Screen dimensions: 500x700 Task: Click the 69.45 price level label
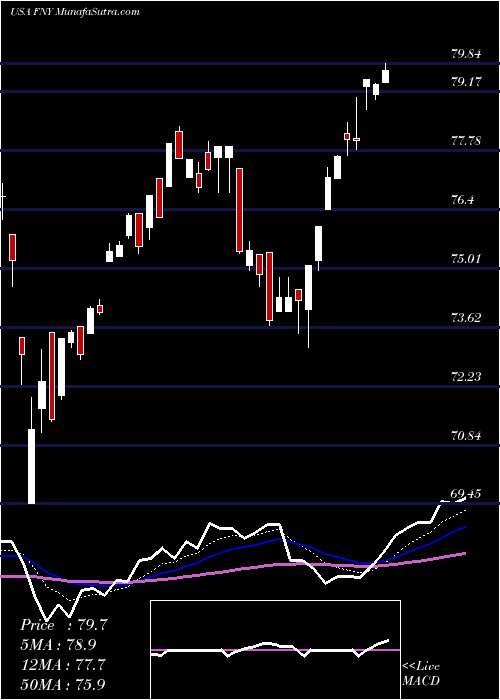pyautogui.click(x=466, y=494)
